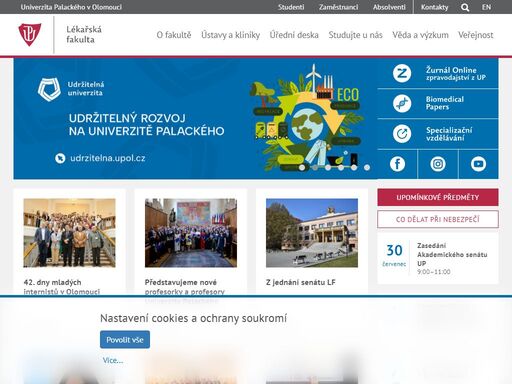Click the Nastavení cookies a ochrany soukromí heading
512x384 pixels.
point(193,318)
